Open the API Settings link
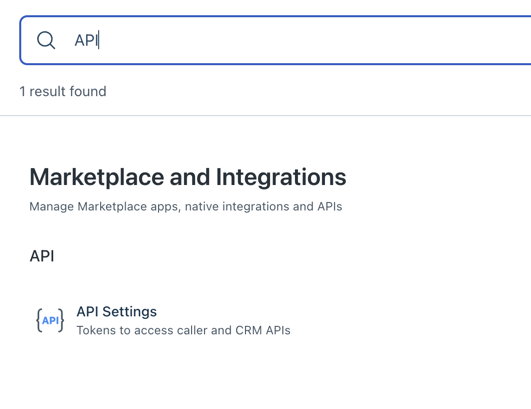 [116, 311]
